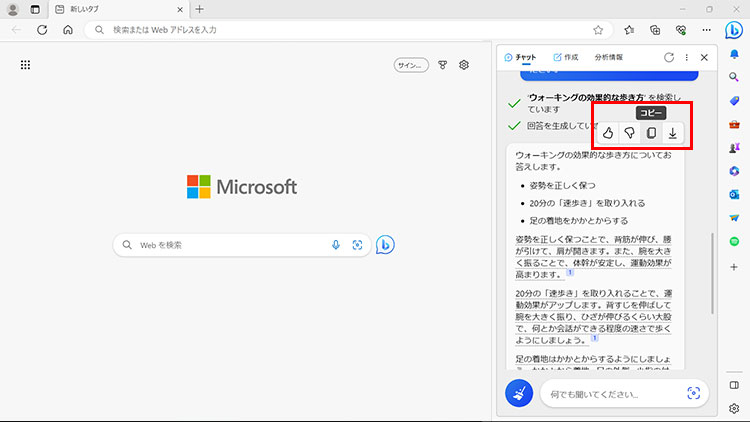Viewport: 750px width, 422px height.
Task: Refresh the Copilot chat panel
Action: tap(668, 58)
